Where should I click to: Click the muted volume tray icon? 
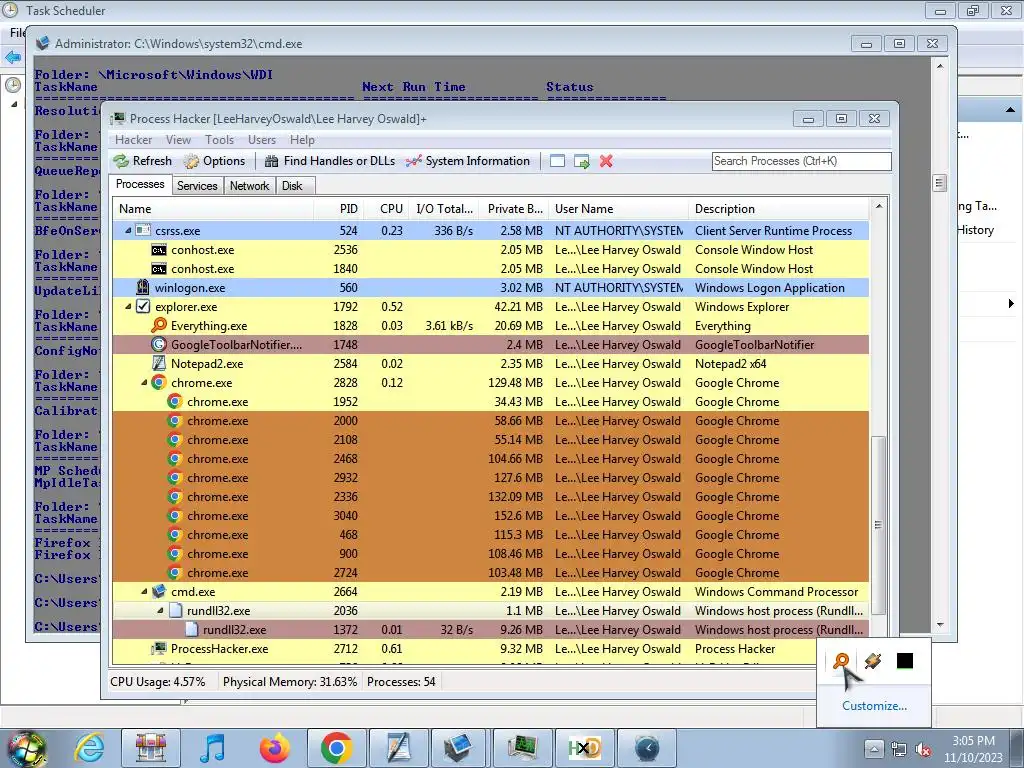(x=923, y=750)
